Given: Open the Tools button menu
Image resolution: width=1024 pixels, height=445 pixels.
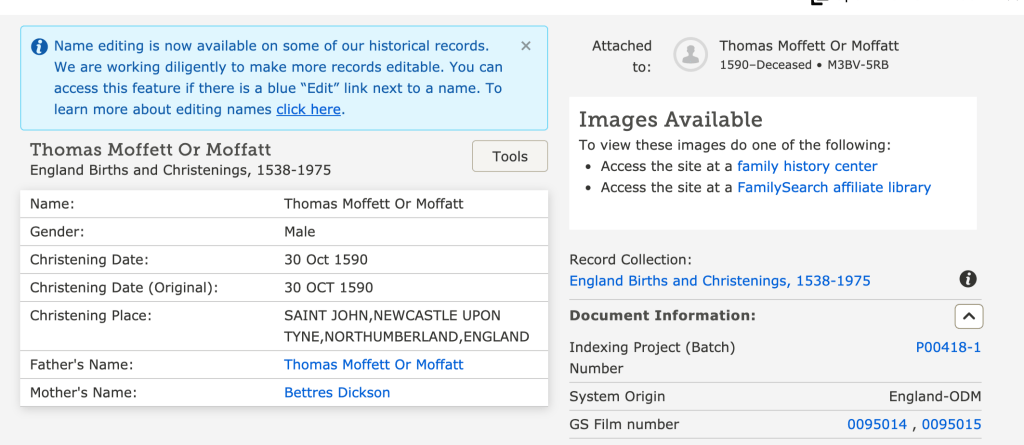Looking at the screenshot, I should click(509, 157).
